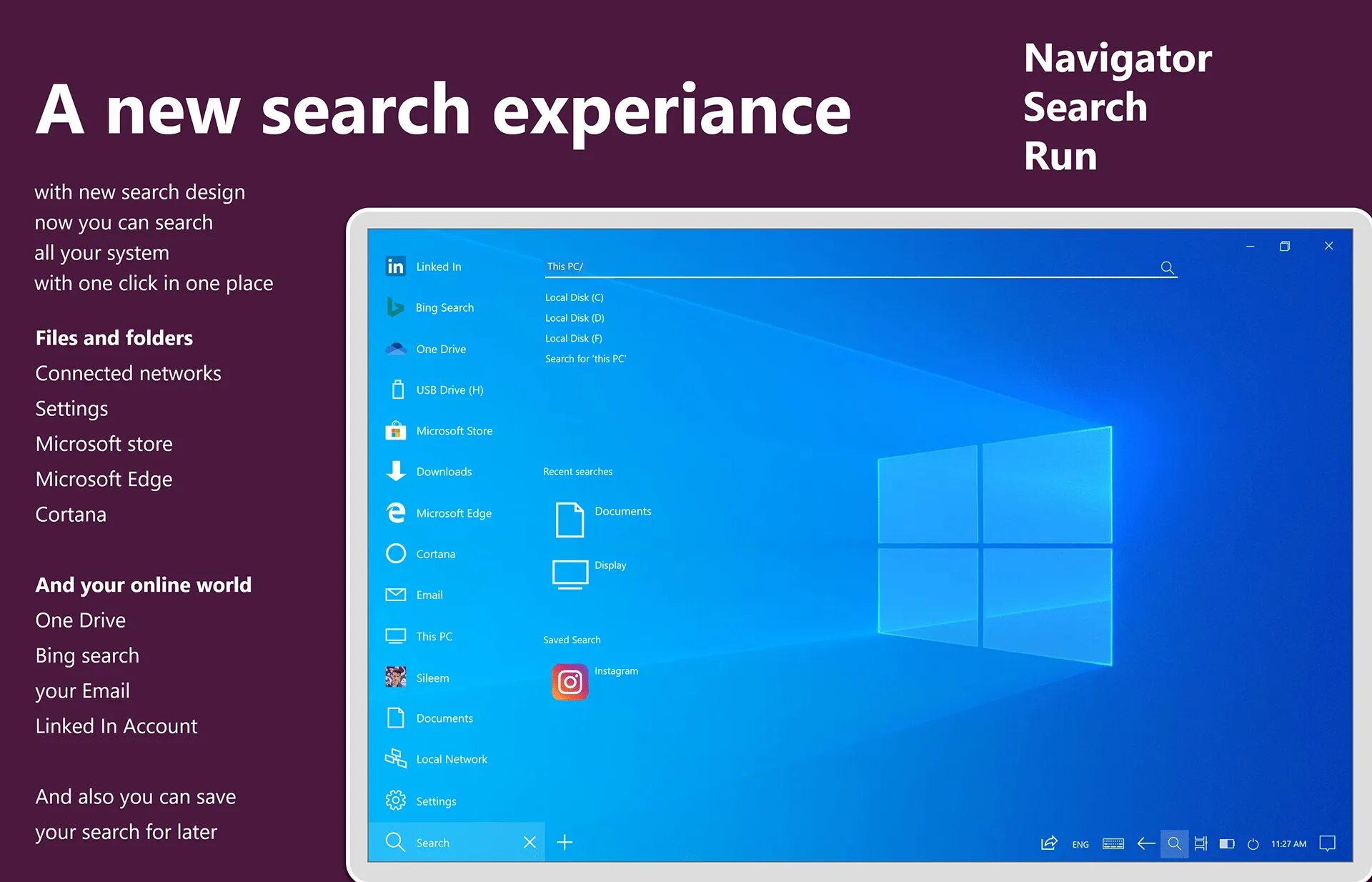Open the One Drive cloud icon
Viewport: 1372px width, 882px height.
395,349
